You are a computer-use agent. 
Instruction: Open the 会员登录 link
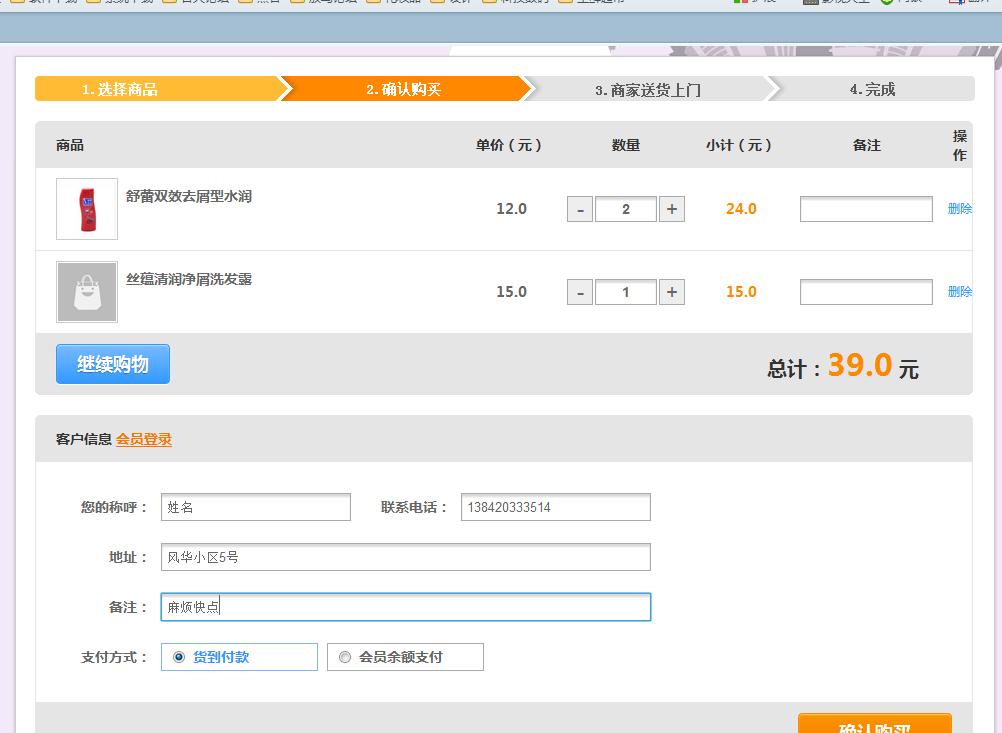[144, 439]
